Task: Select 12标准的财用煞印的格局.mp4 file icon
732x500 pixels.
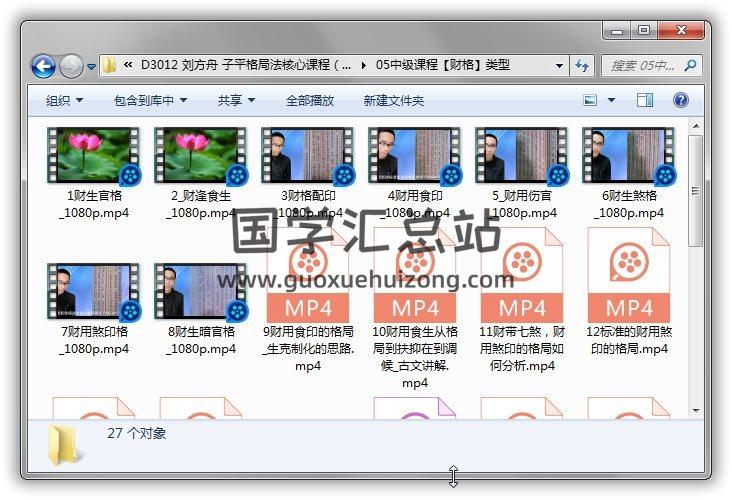Action: (x=628, y=275)
